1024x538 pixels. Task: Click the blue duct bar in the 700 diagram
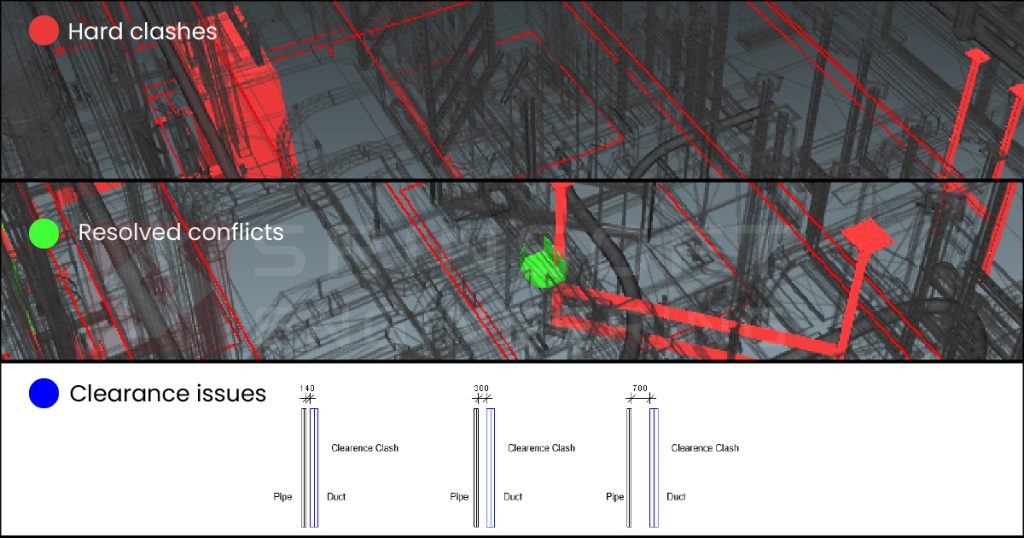click(x=654, y=467)
